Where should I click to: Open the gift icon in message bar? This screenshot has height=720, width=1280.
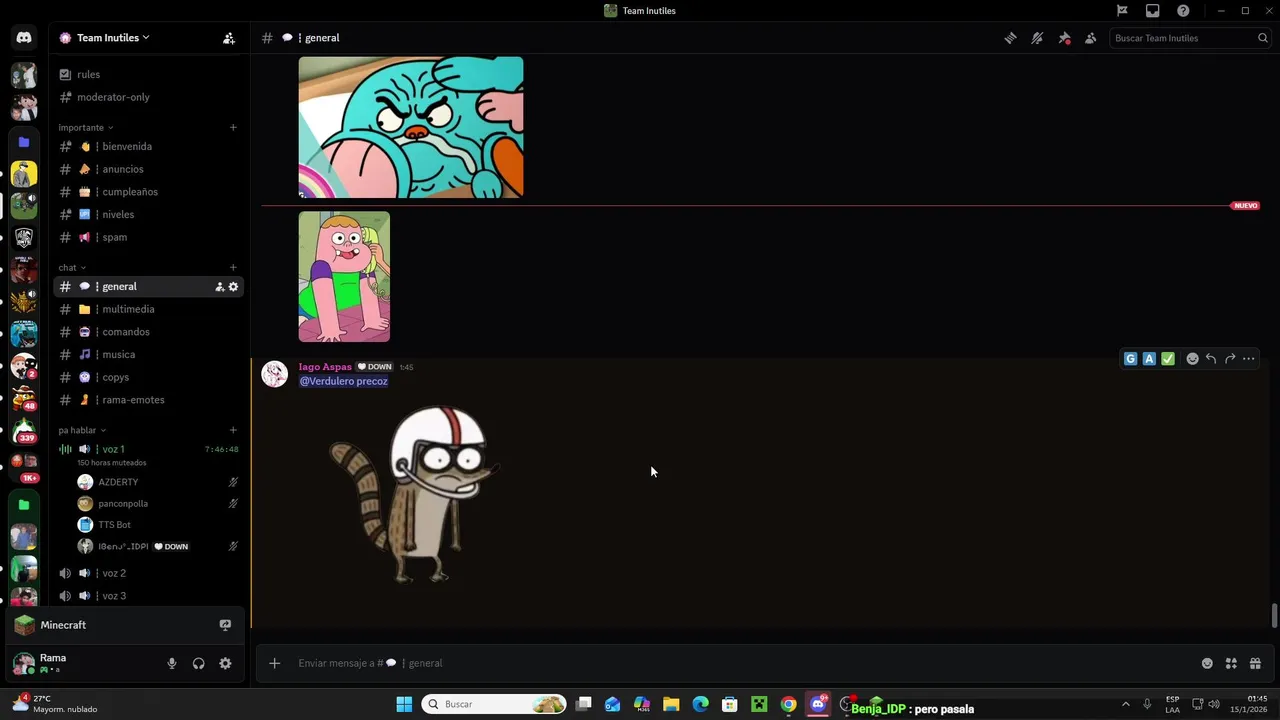tap(1255, 663)
